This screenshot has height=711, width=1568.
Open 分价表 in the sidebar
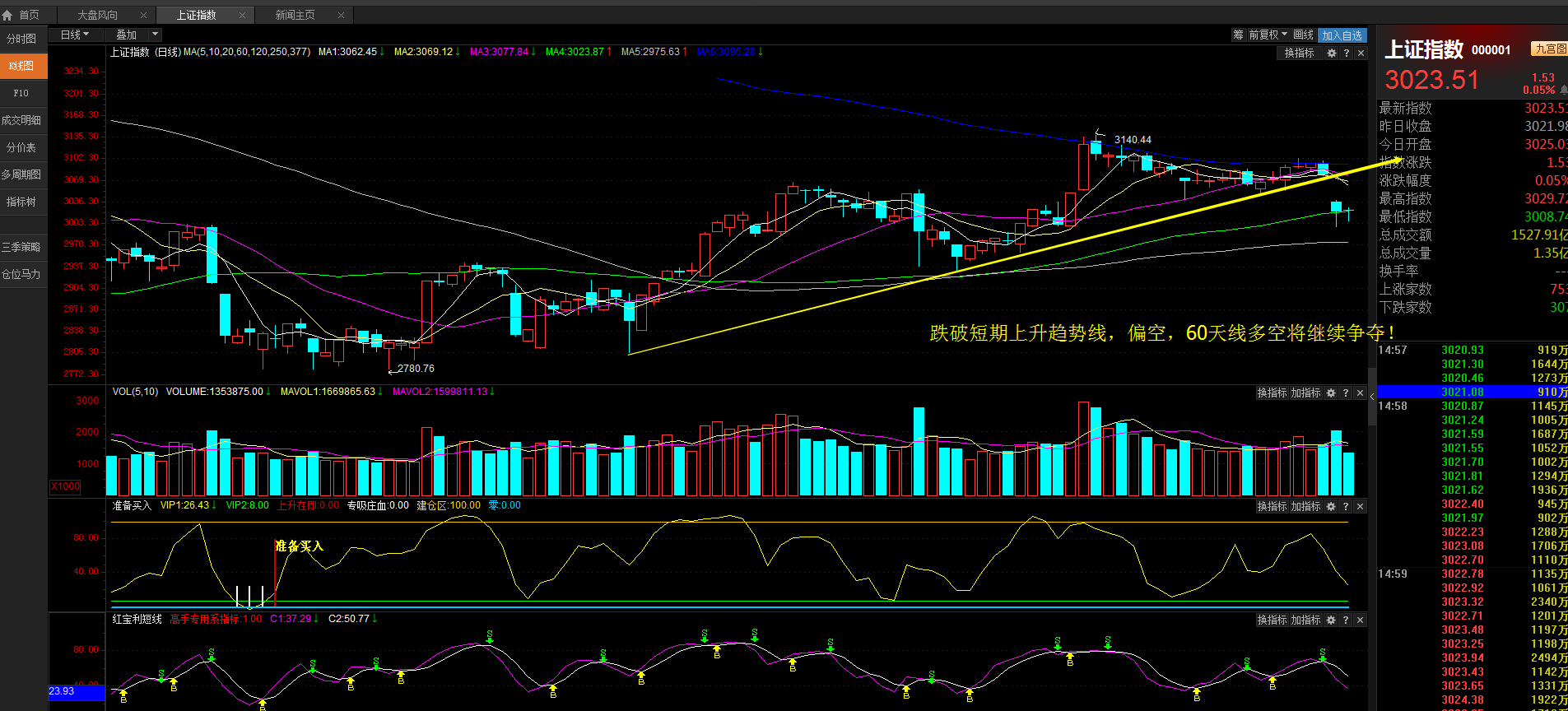[x=22, y=147]
